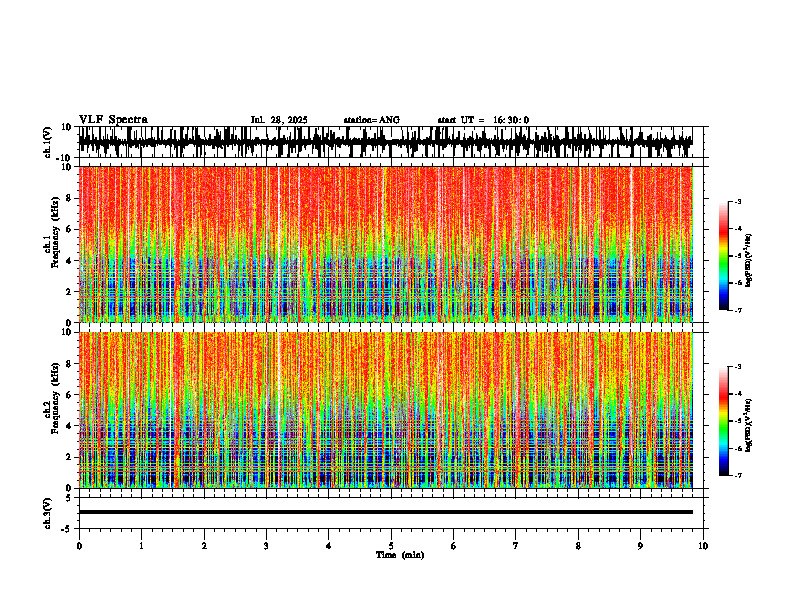This screenshot has width=792, height=612.
Task: Click the "start UT = 16:30:0" header text
Action: click(x=483, y=120)
